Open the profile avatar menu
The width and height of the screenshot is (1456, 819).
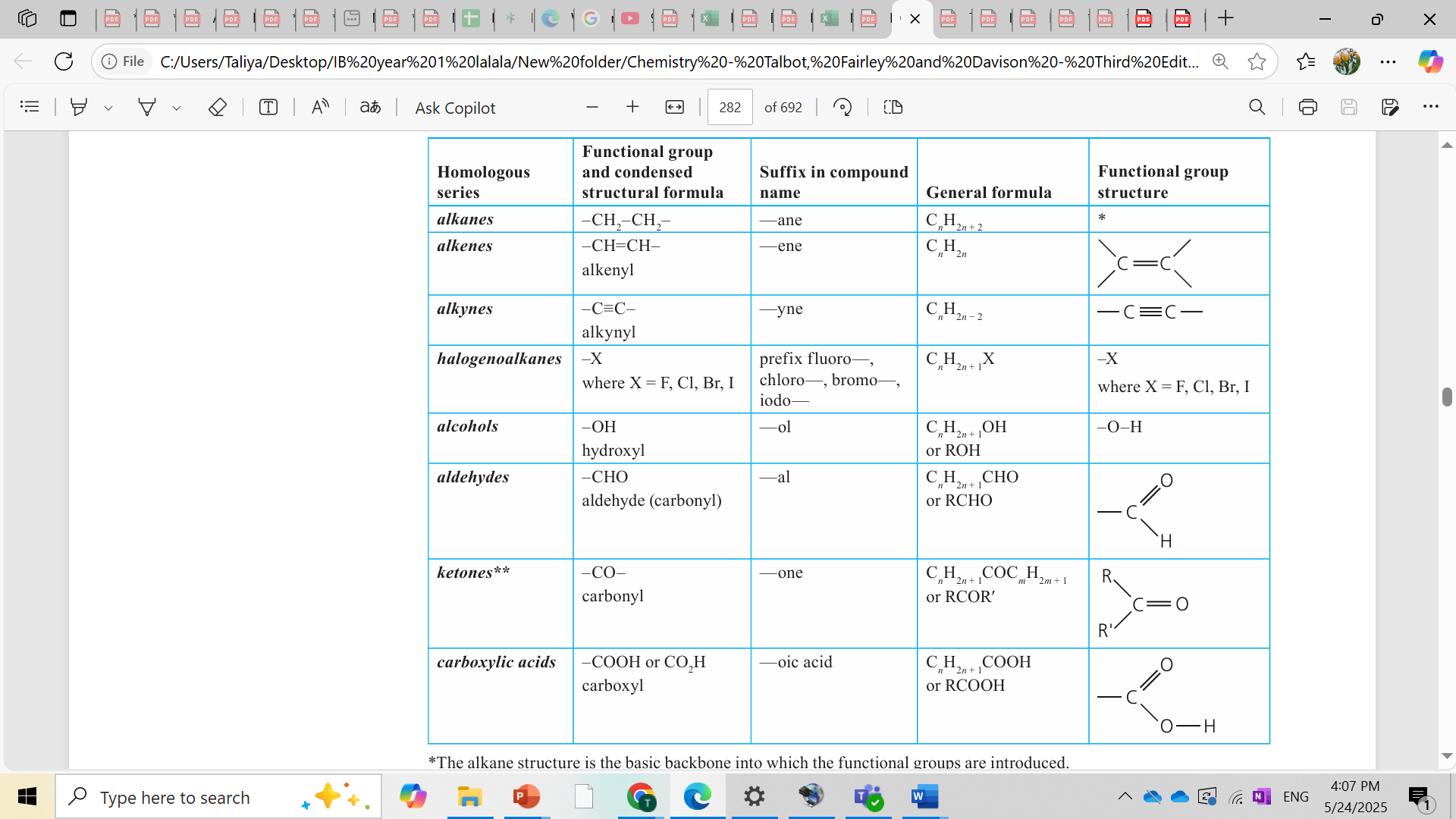(1347, 61)
